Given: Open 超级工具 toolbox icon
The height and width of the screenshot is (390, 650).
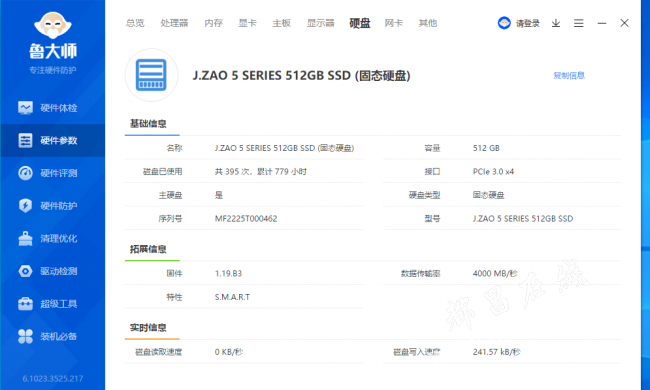Looking at the screenshot, I should click(x=25, y=304).
